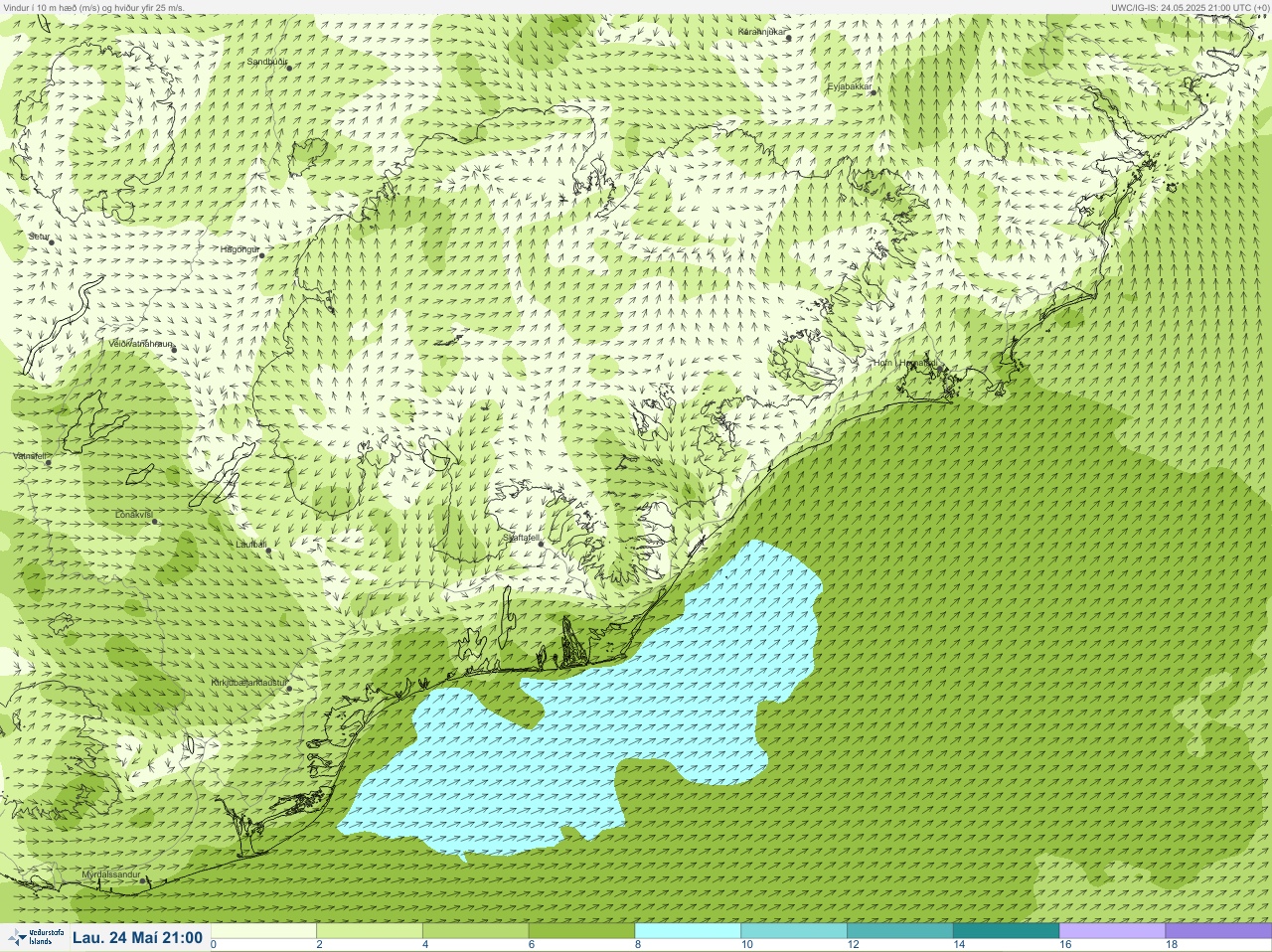The height and width of the screenshot is (952, 1272).
Task: Select the 6–8 m/s legend swatch
Action: [581, 931]
